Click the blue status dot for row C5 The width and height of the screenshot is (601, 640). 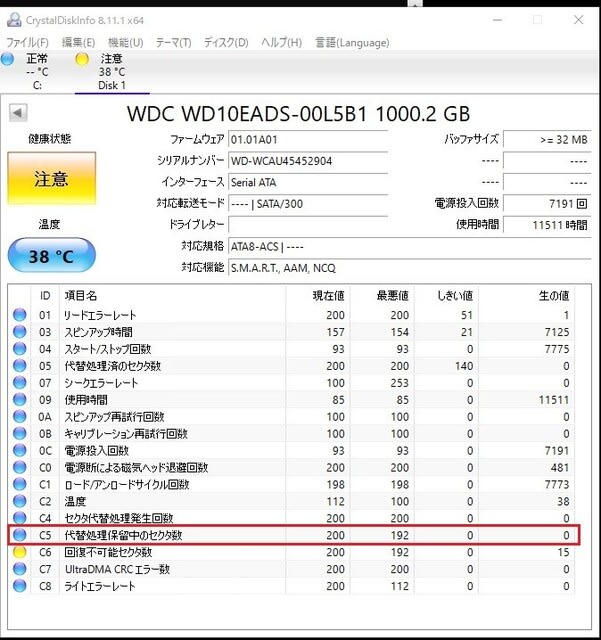(x=20, y=535)
